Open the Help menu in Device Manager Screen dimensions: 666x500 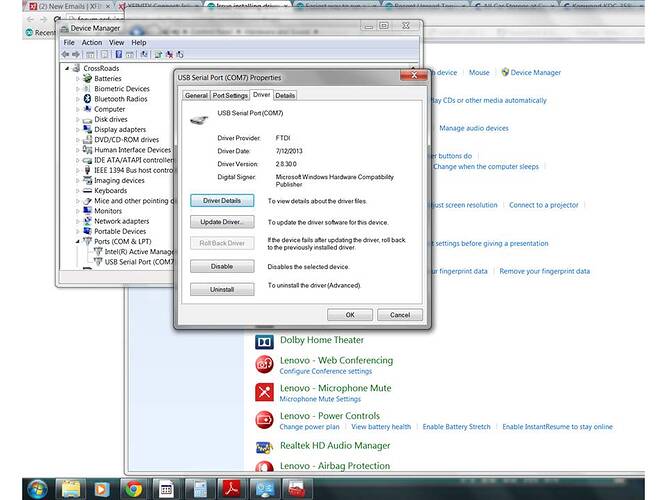tap(138, 42)
